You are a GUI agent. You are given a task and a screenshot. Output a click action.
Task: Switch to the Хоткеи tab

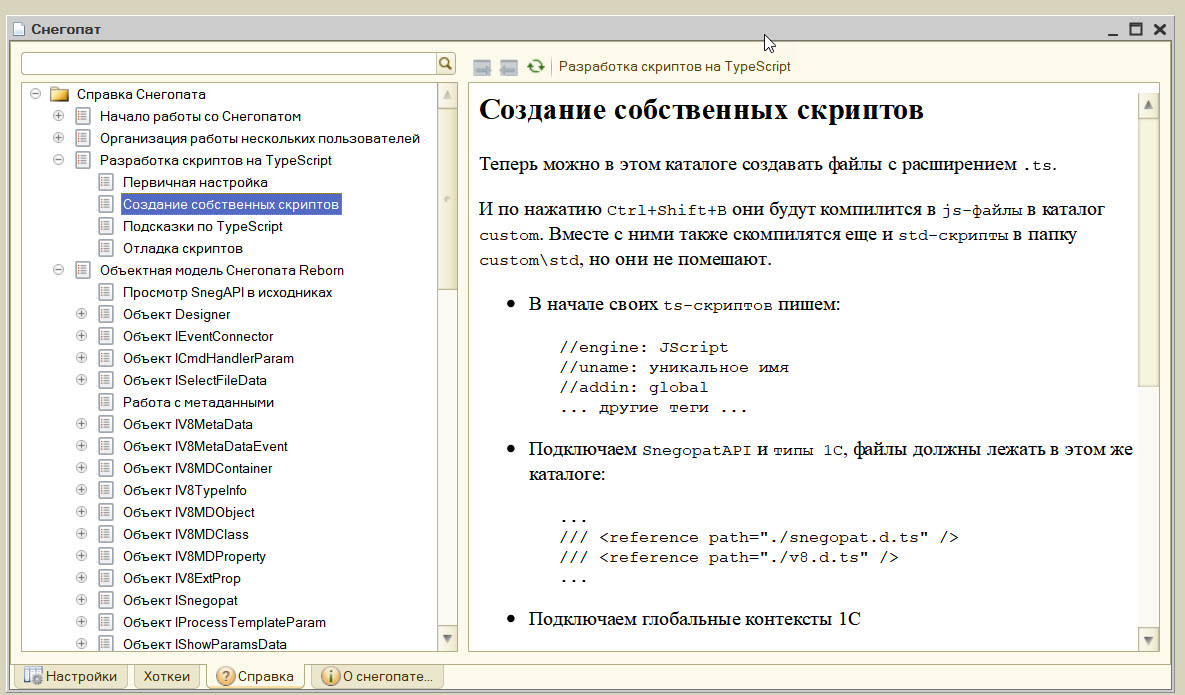point(166,676)
